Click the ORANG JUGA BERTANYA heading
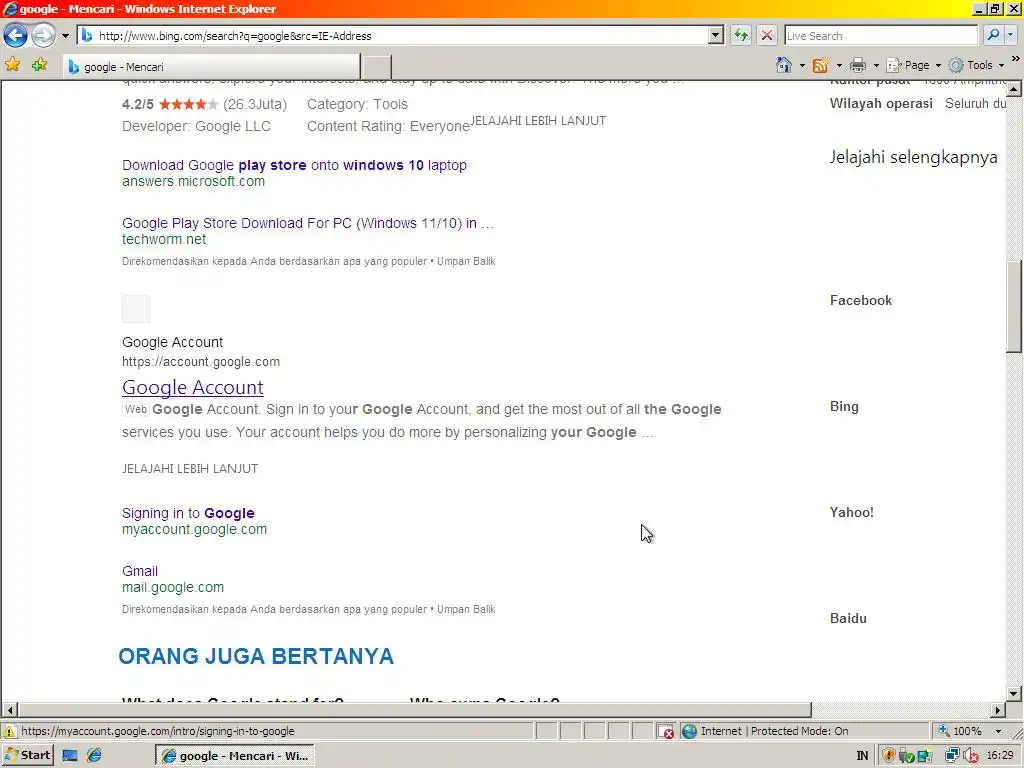 (x=256, y=656)
